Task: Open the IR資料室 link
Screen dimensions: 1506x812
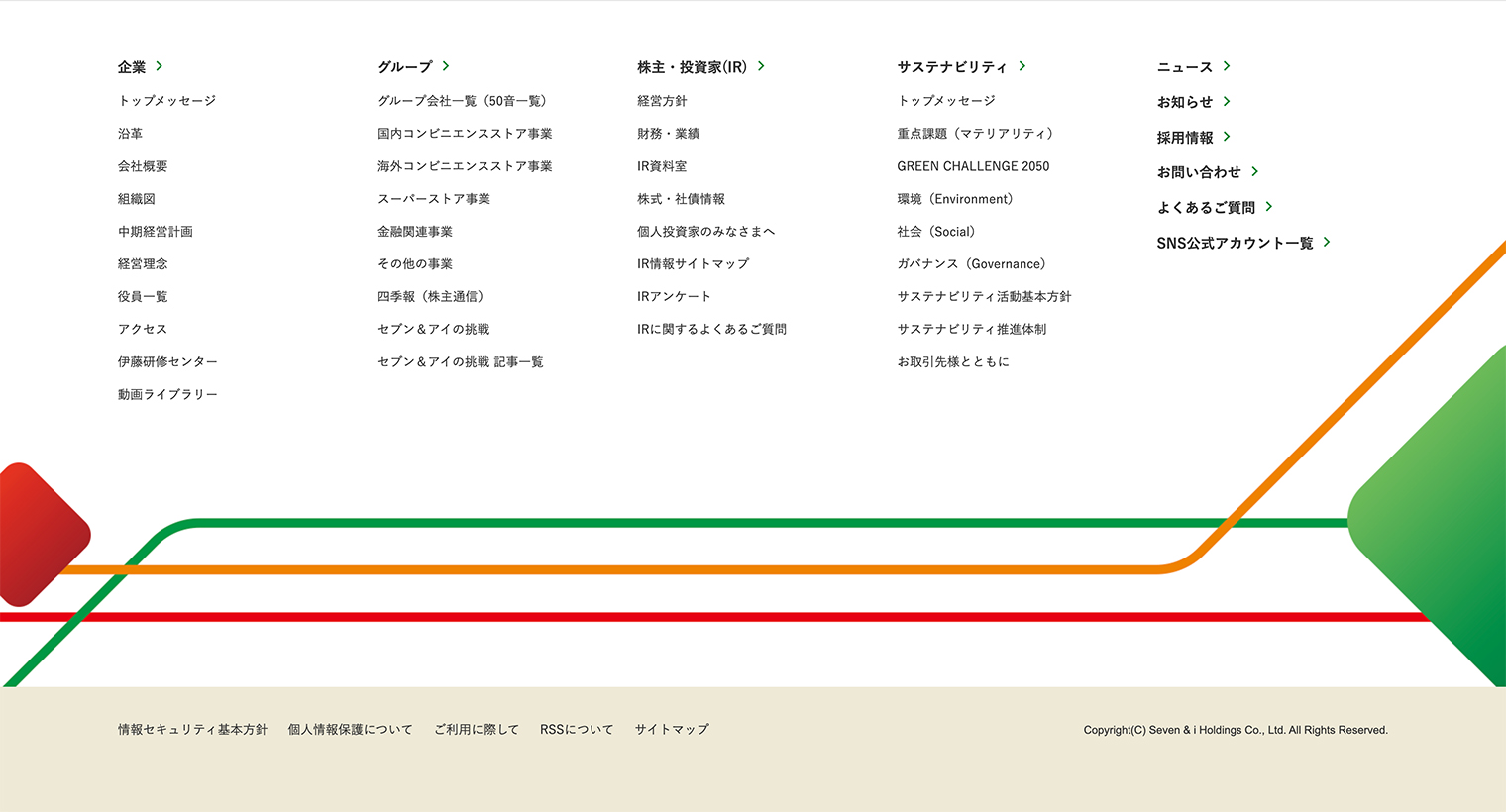Action: tap(662, 166)
